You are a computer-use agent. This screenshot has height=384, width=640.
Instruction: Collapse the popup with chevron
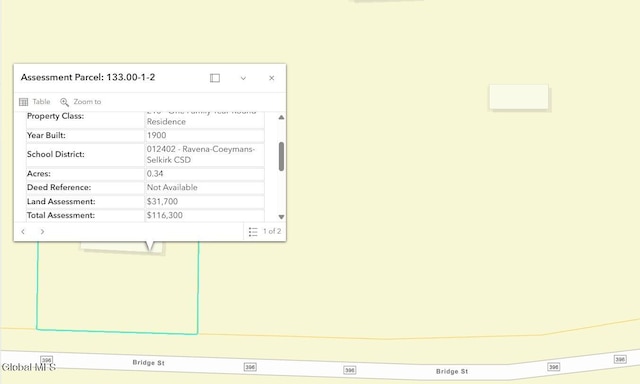pos(243,78)
